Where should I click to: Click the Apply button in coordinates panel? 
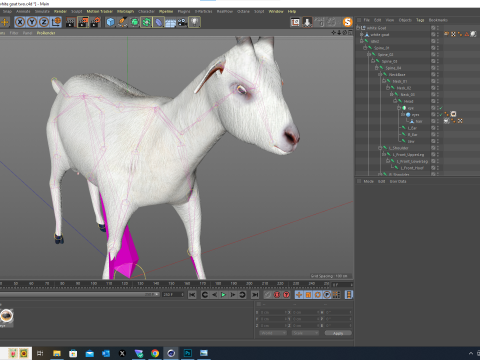point(338,333)
